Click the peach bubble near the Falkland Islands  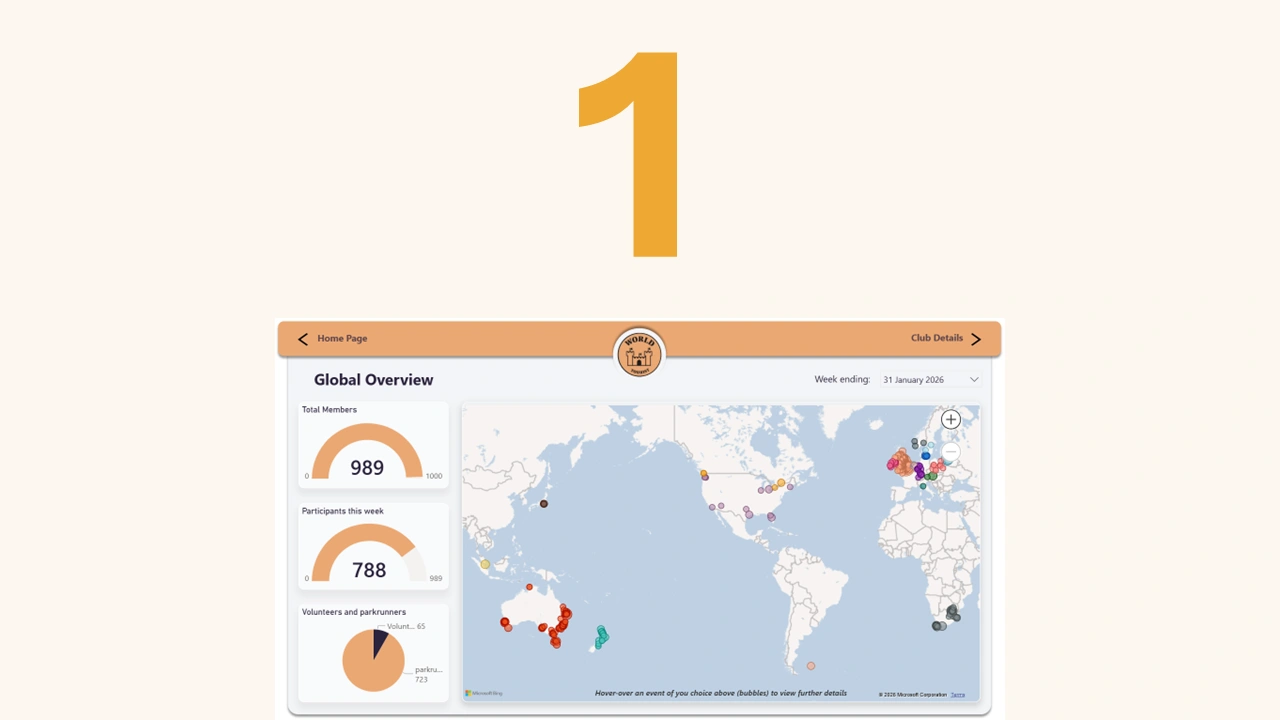811,666
